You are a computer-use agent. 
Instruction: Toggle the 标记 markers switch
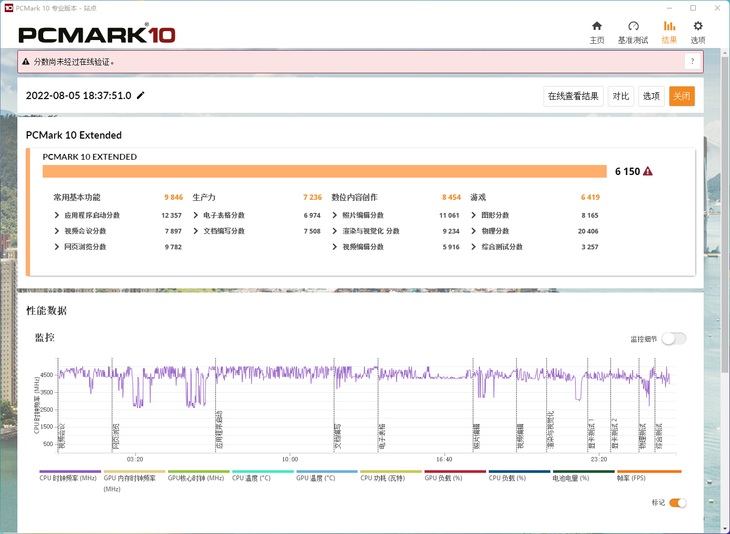click(x=678, y=503)
